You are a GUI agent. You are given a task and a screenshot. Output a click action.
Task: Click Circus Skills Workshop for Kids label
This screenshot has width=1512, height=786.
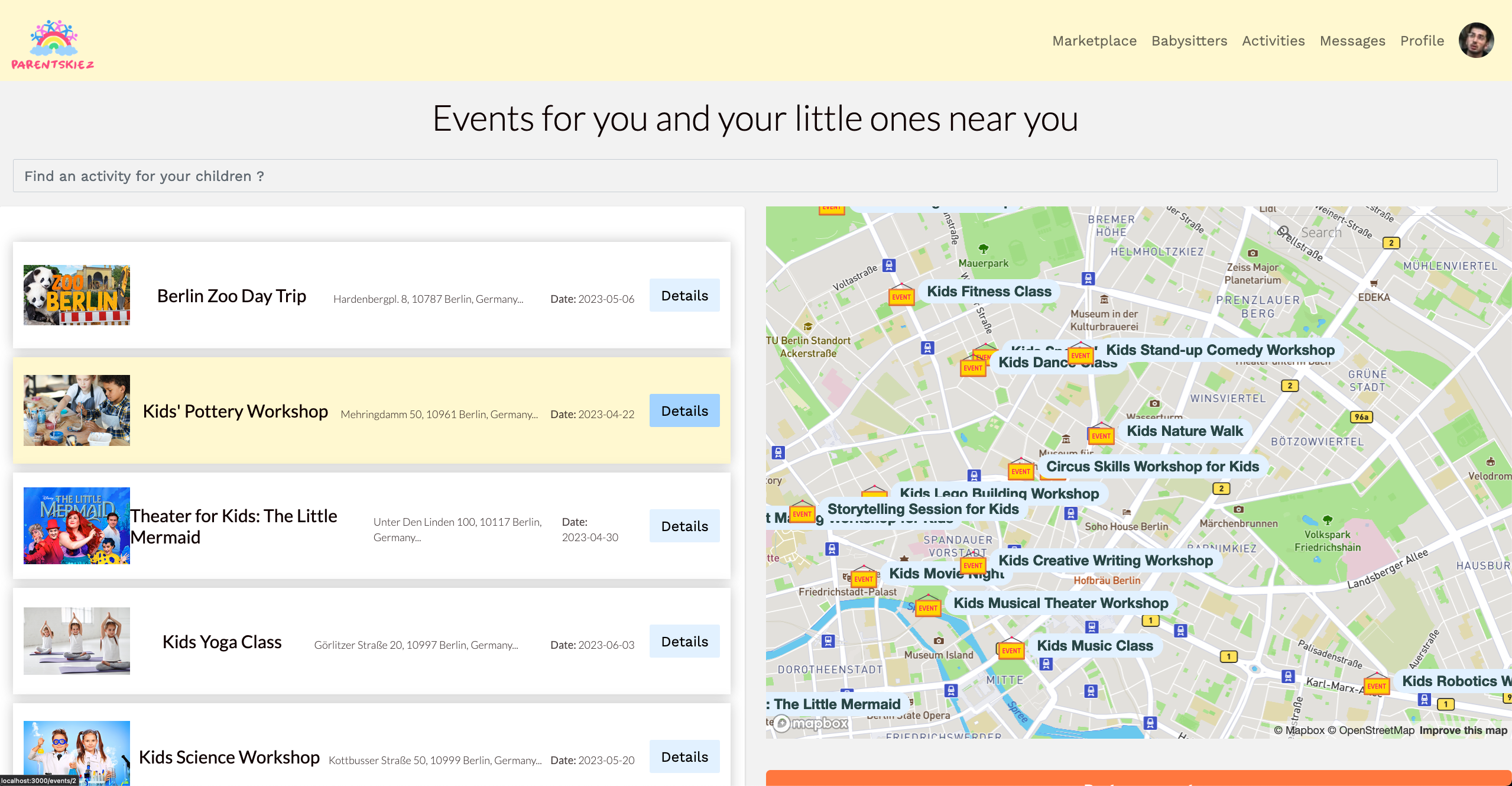click(1153, 466)
